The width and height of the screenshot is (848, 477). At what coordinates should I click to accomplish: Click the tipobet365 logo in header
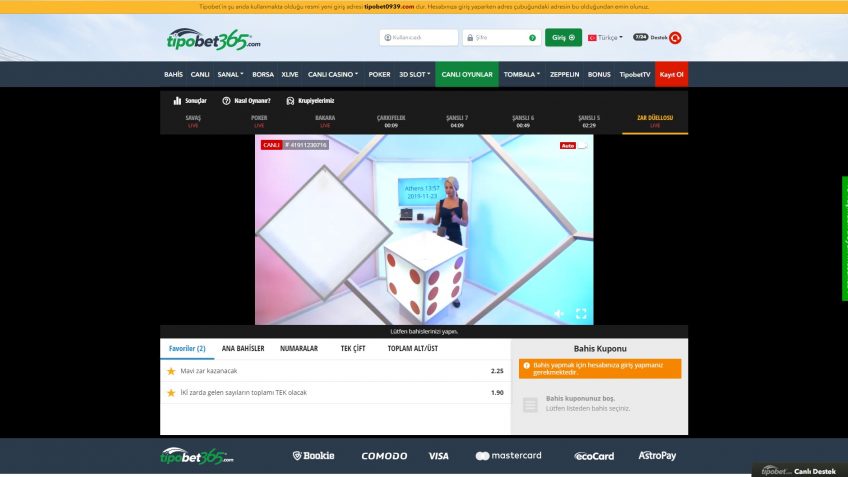click(x=213, y=39)
